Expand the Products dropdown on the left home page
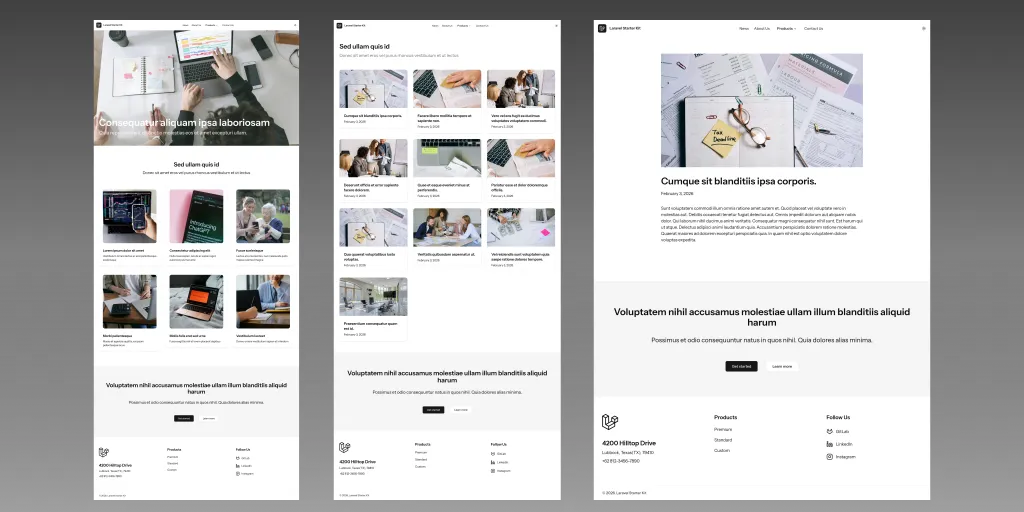This screenshot has width=1024, height=512. pos(211,25)
